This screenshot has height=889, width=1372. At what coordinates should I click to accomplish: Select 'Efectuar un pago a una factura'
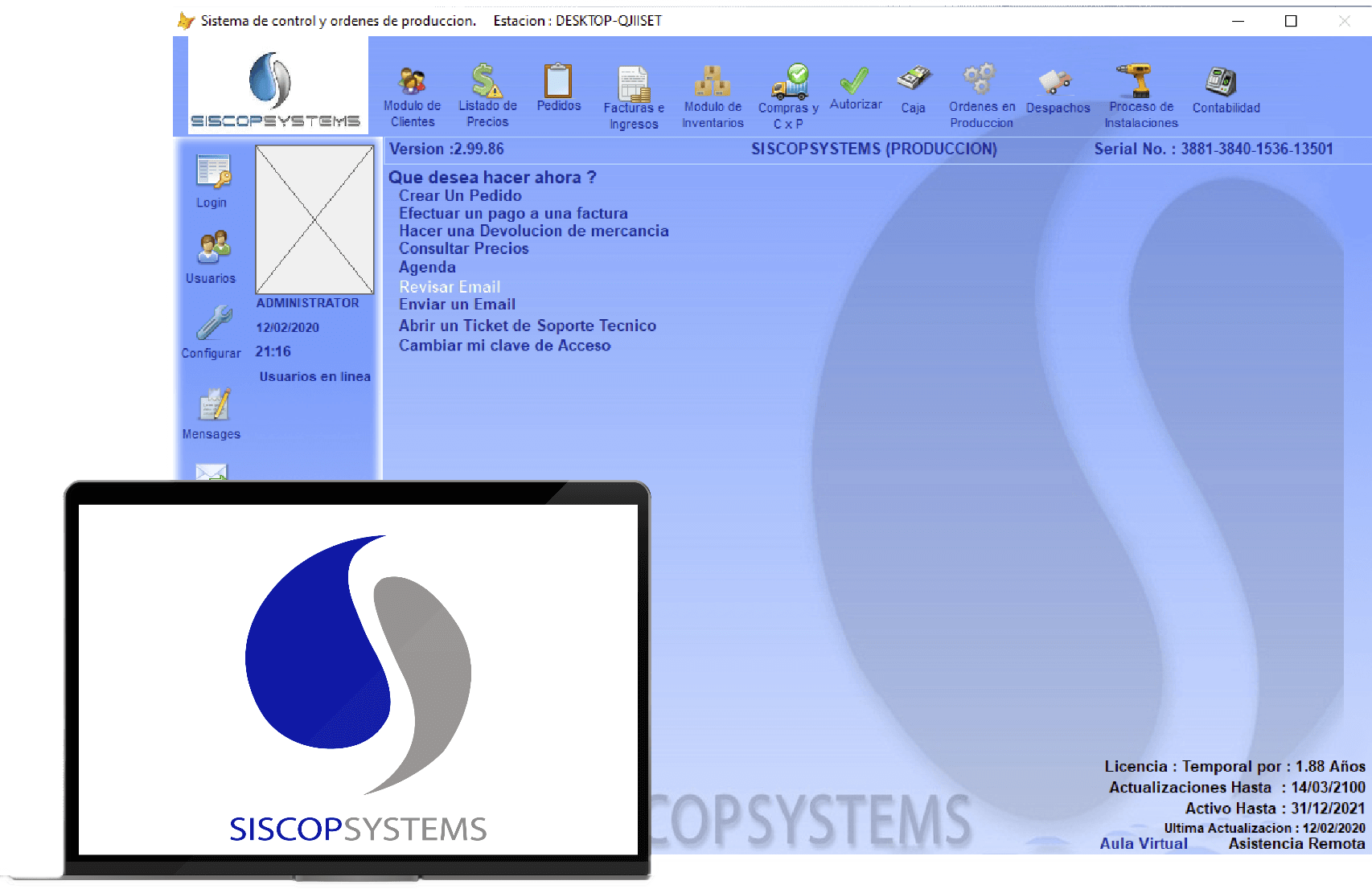pyautogui.click(x=513, y=213)
